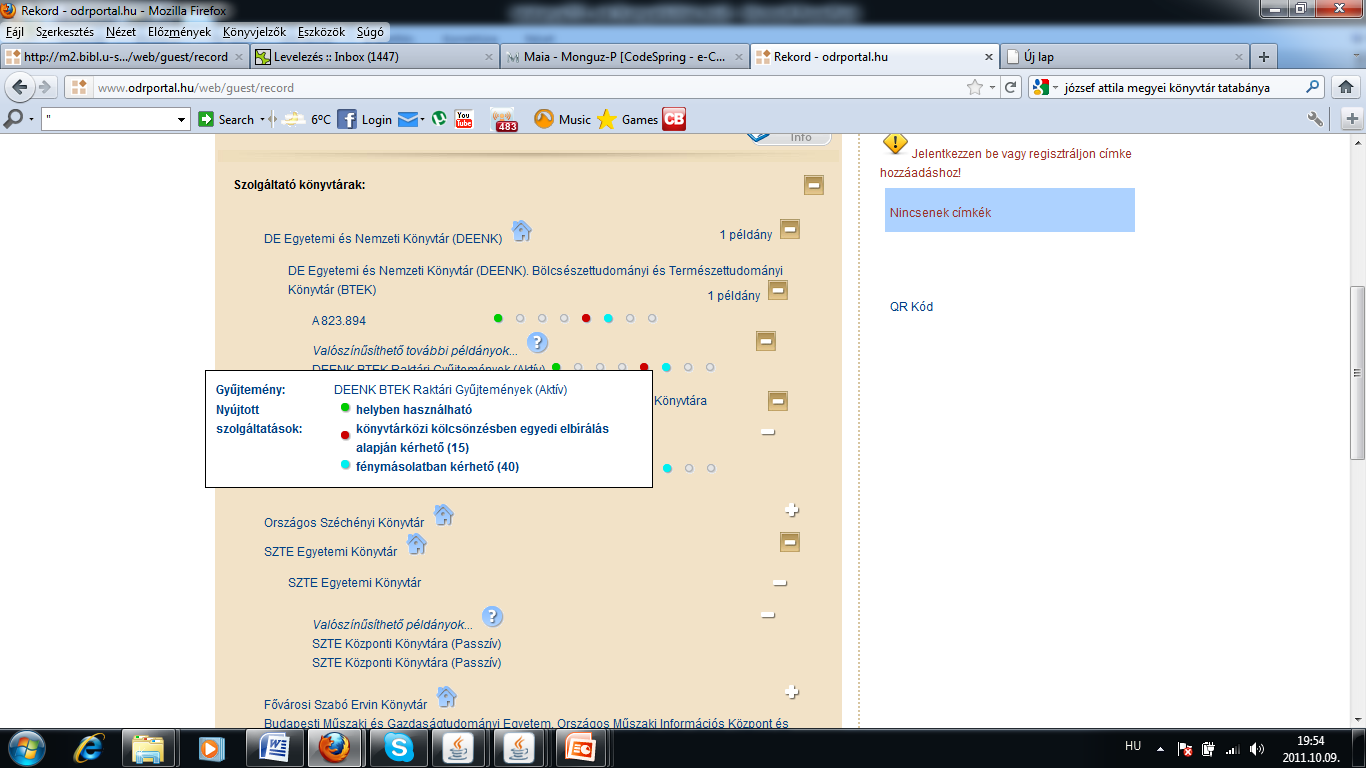The width and height of the screenshot is (1366, 768).
Task: Click the home icon beside Fővárosi Szabó Ervin Könyvtár
Action: coord(446,697)
